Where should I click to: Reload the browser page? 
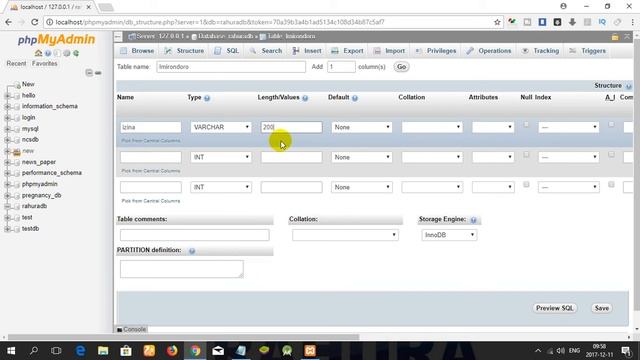coord(35,22)
